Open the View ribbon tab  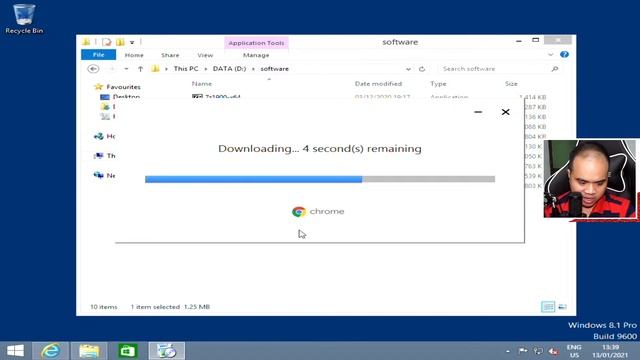point(205,55)
